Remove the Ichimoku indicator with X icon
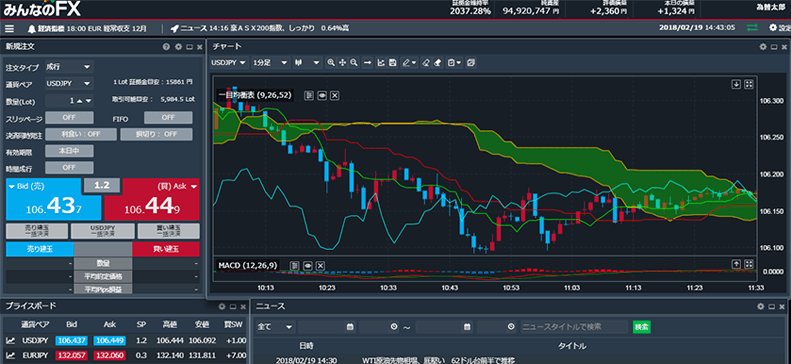 pyautogui.click(x=334, y=95)
